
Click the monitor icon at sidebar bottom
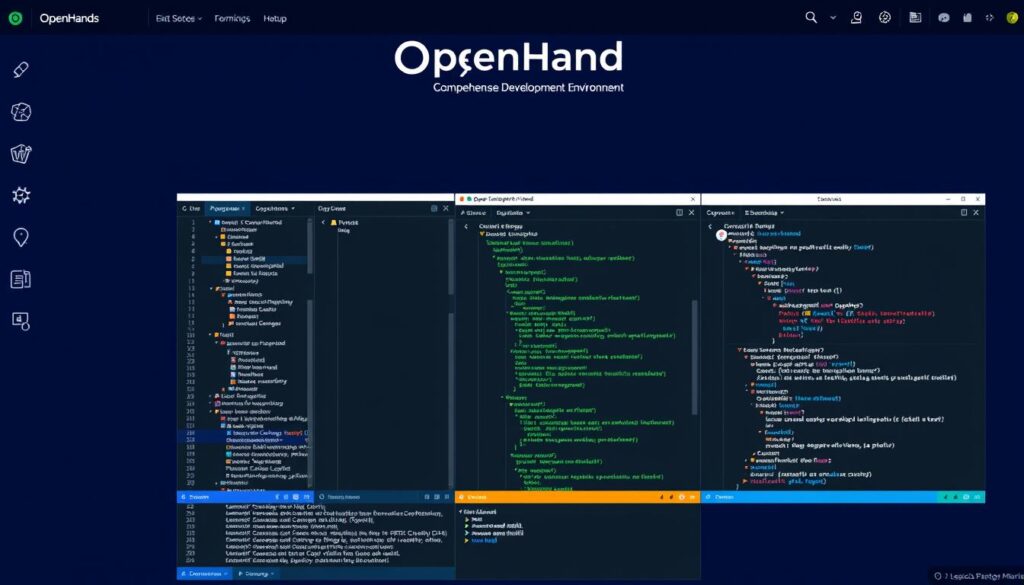21,321
